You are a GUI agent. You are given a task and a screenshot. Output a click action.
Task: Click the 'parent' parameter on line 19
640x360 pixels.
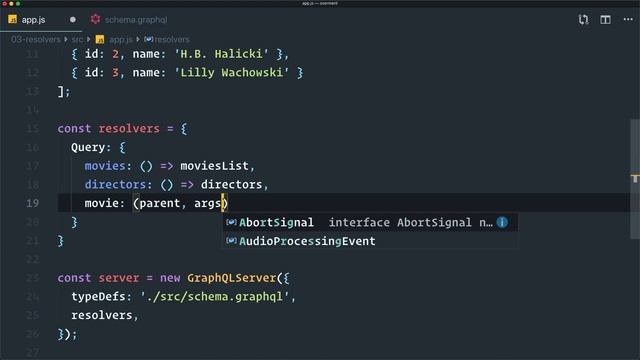pyautogui.click(x=160, y=203)
